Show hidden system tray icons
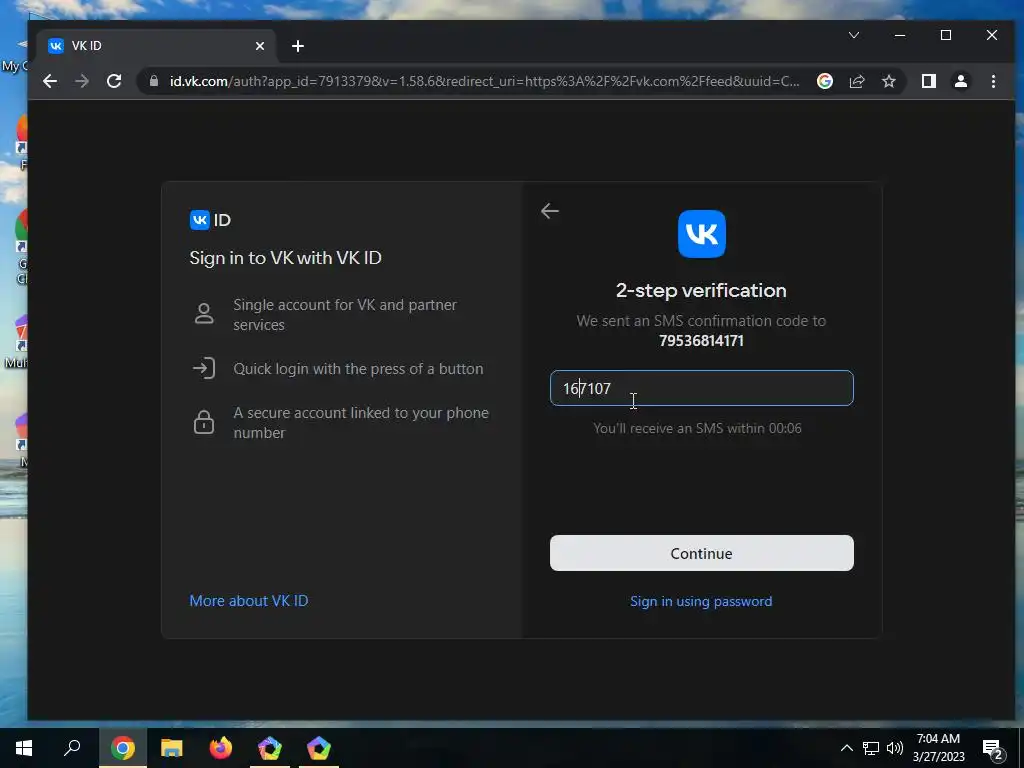 click(846, 748)
